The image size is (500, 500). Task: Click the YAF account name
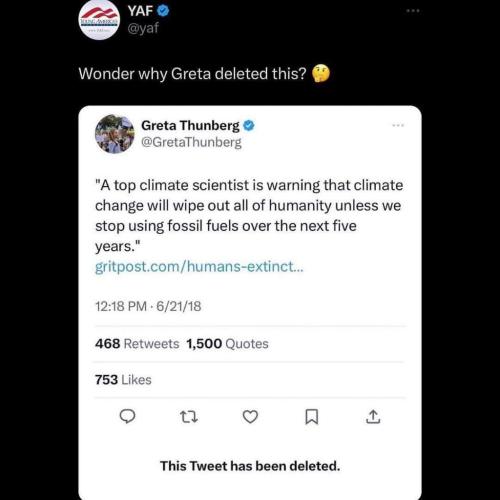[140, 11]
